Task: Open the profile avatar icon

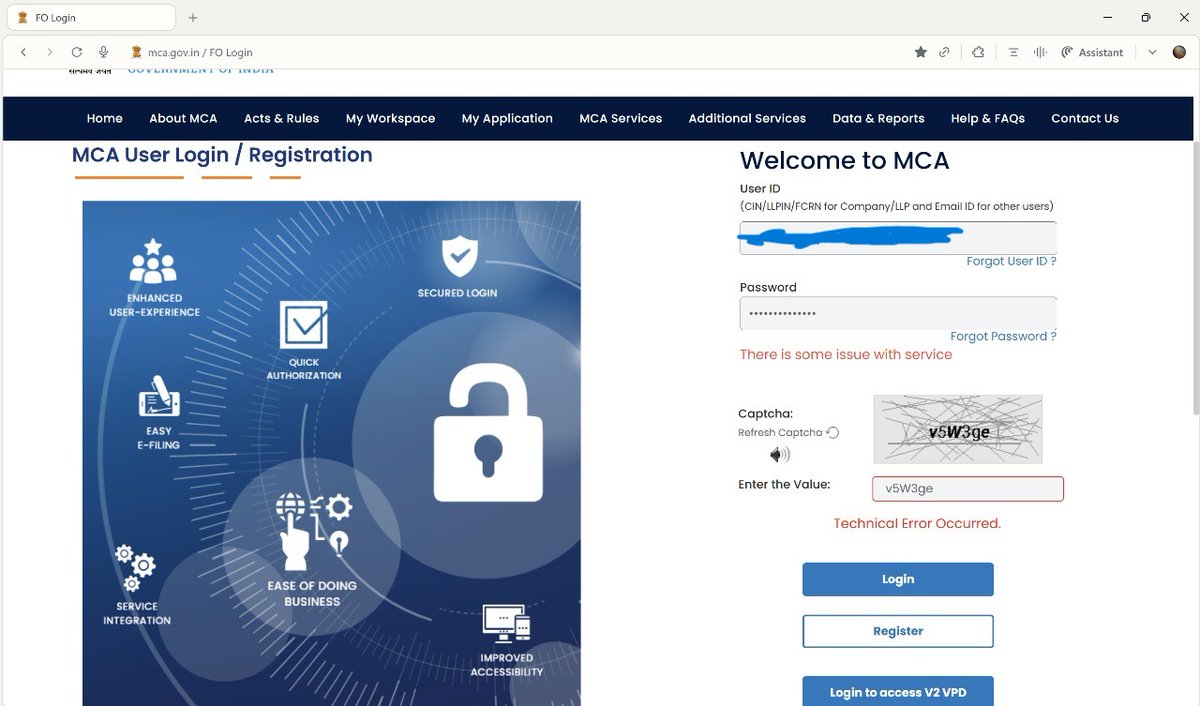Action: click(1179, 52)
